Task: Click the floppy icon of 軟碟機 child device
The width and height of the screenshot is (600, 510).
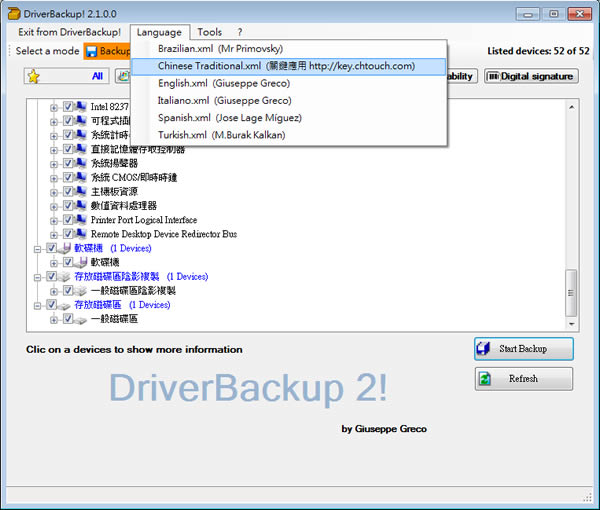Action: 81,262
